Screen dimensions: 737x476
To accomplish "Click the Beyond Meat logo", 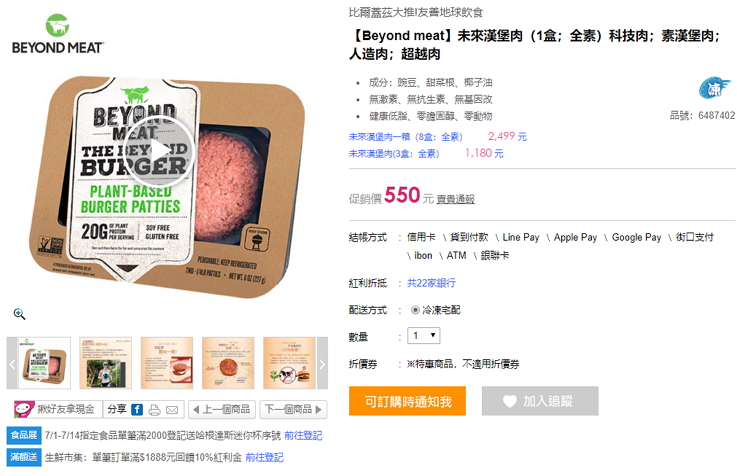I will 57,34.
